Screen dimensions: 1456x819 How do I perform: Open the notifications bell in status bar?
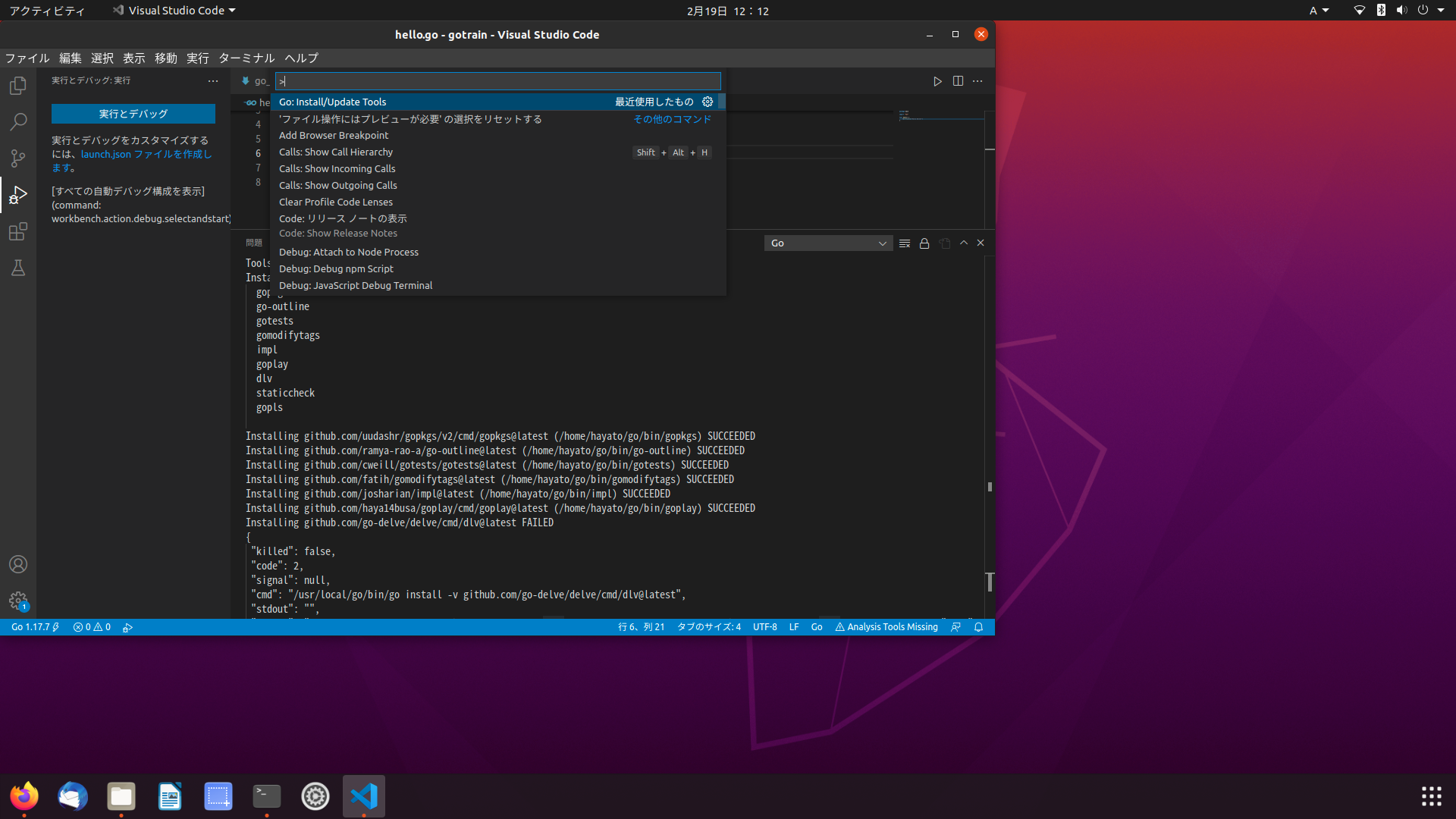pyautogui.click(x=978, y=627)
